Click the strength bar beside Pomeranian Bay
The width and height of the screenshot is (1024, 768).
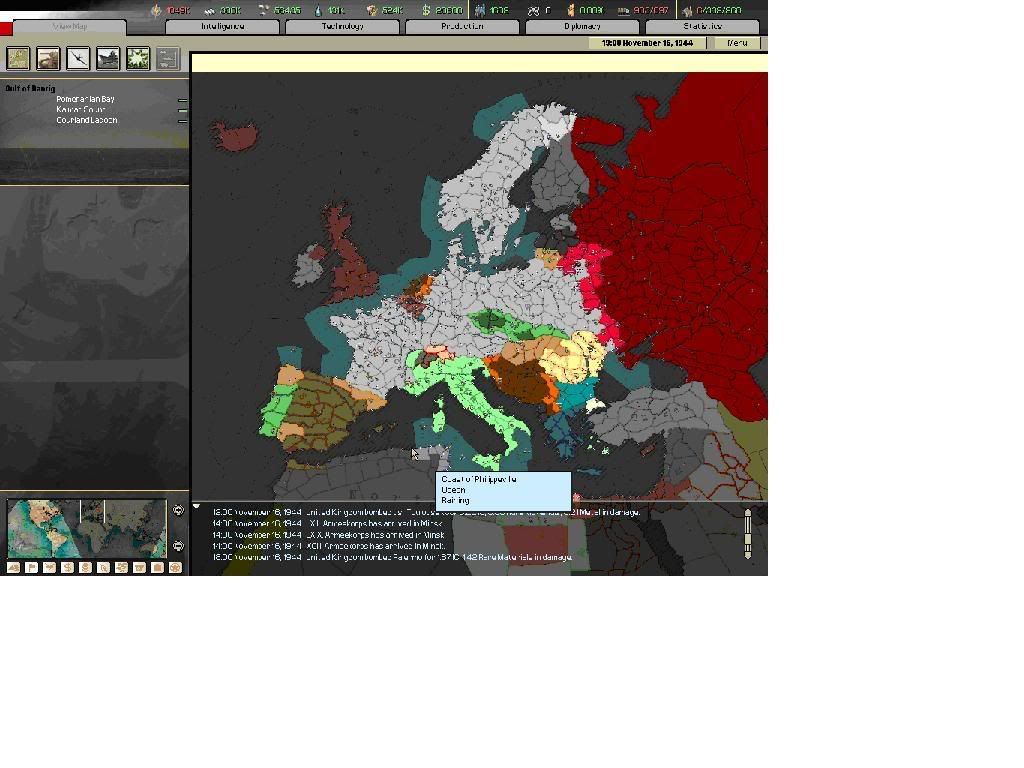pos(183,100)
